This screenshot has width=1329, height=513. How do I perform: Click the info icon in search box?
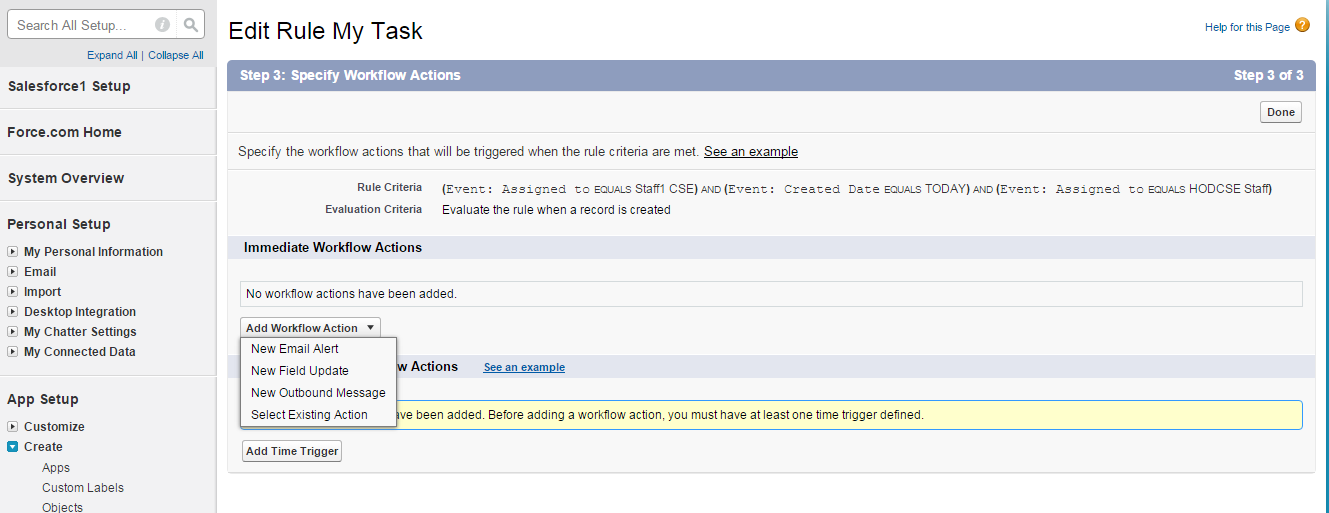tap(162, 25)
